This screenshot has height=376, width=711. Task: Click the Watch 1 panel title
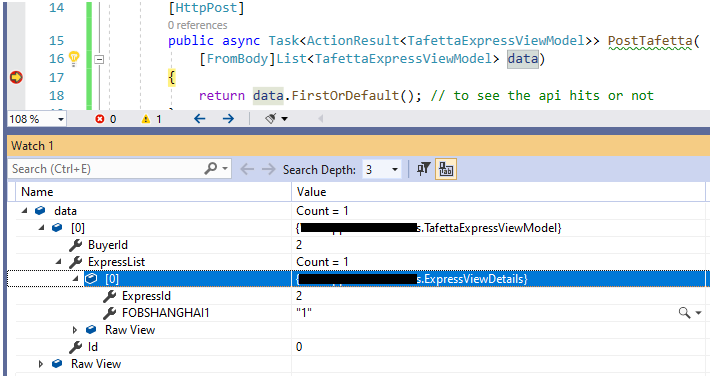click(x=32, y=146)
